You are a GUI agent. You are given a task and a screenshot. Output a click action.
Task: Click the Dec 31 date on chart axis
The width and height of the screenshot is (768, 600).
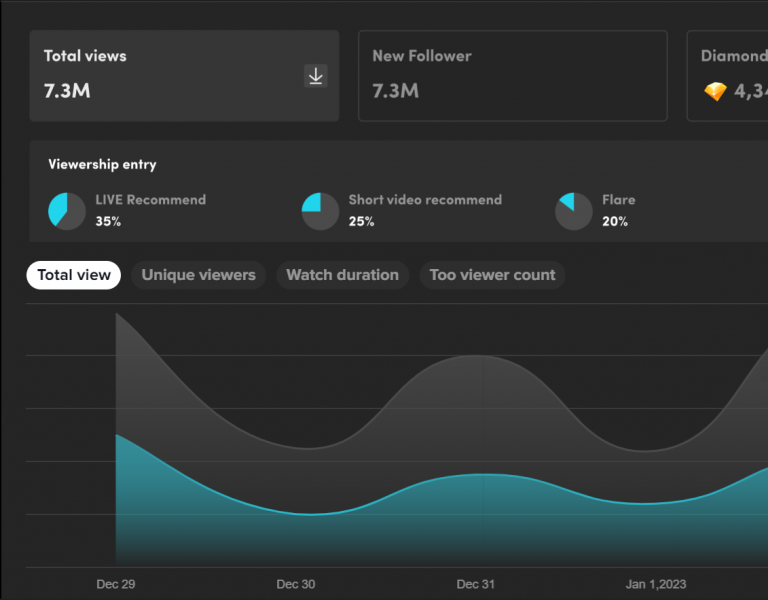click(x=476, y=584)
